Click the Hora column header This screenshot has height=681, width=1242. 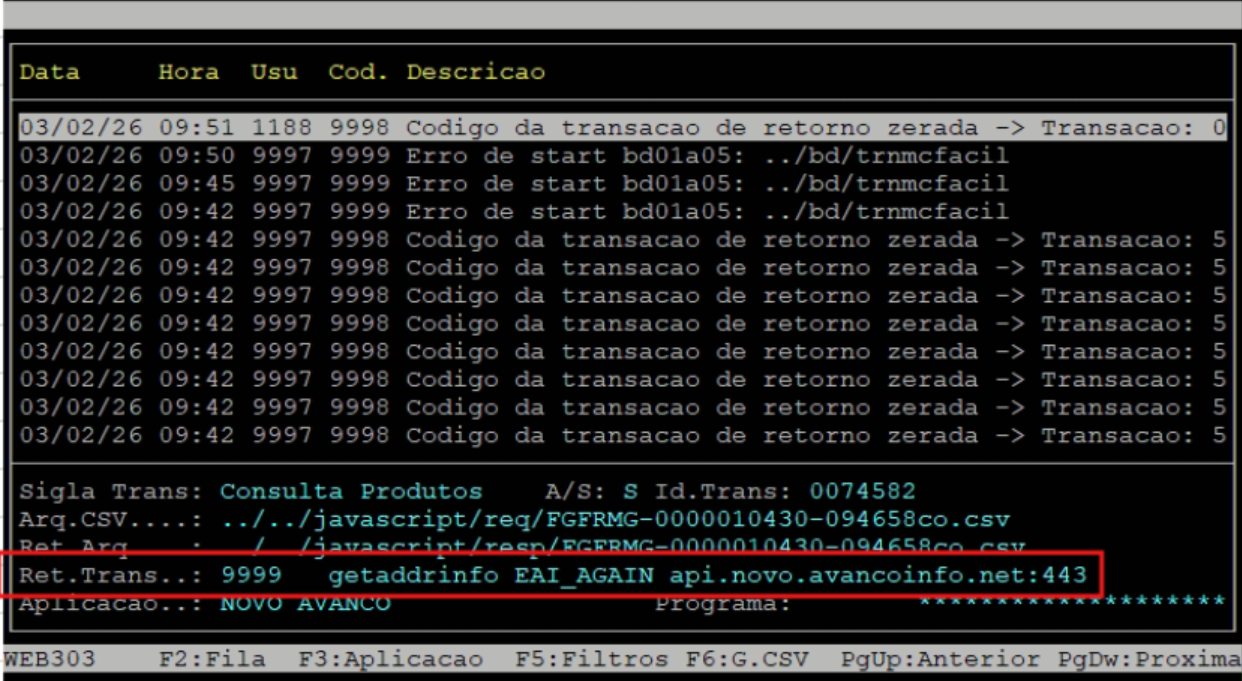point(190,73)
